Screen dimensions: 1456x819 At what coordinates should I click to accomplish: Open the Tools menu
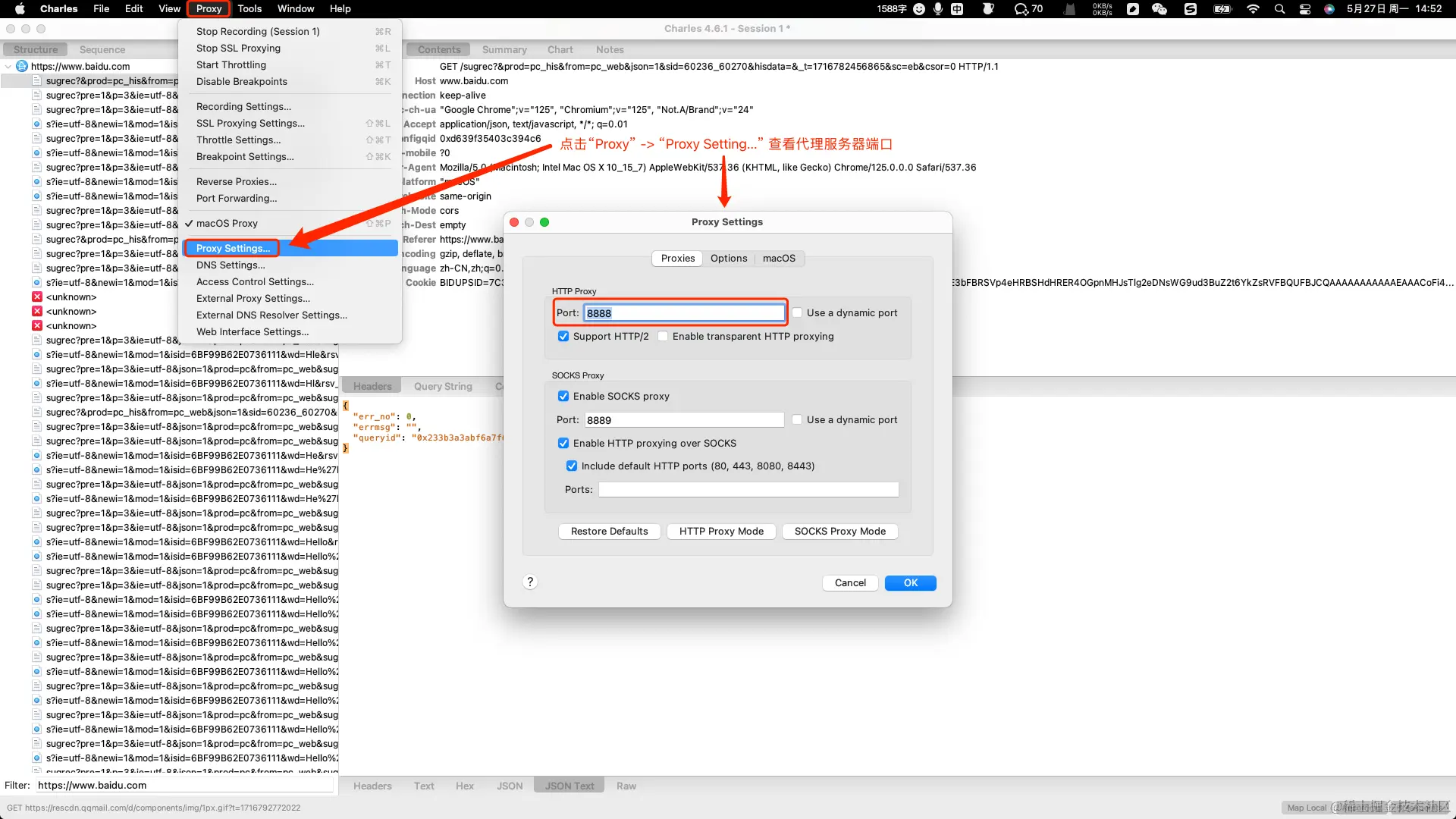click(249, 9)
